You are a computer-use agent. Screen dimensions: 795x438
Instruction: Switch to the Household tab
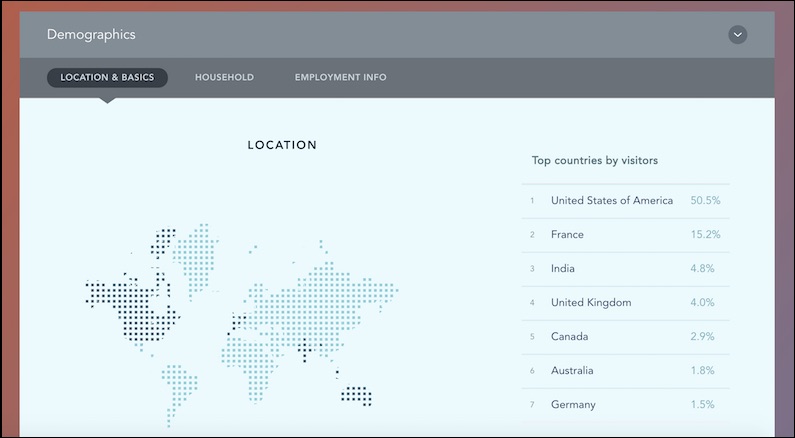(224, 78)
